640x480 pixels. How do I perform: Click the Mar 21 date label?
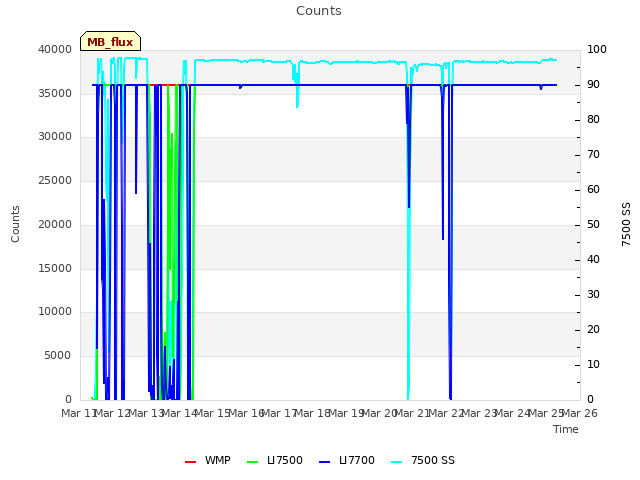412,413
